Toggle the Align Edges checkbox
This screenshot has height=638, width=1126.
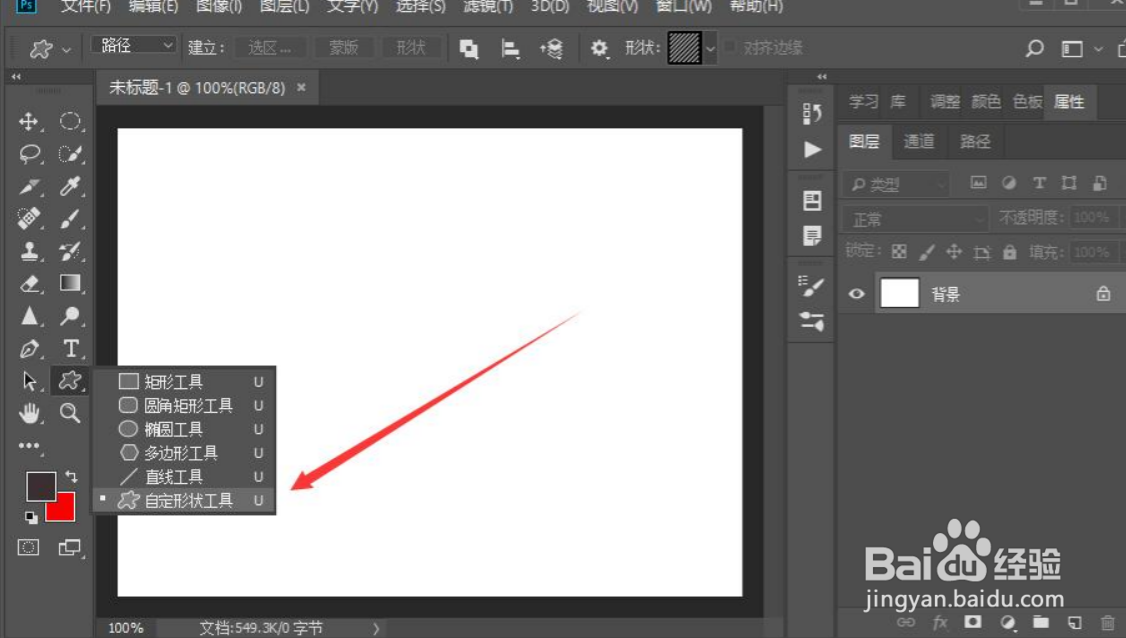[730, 47]
